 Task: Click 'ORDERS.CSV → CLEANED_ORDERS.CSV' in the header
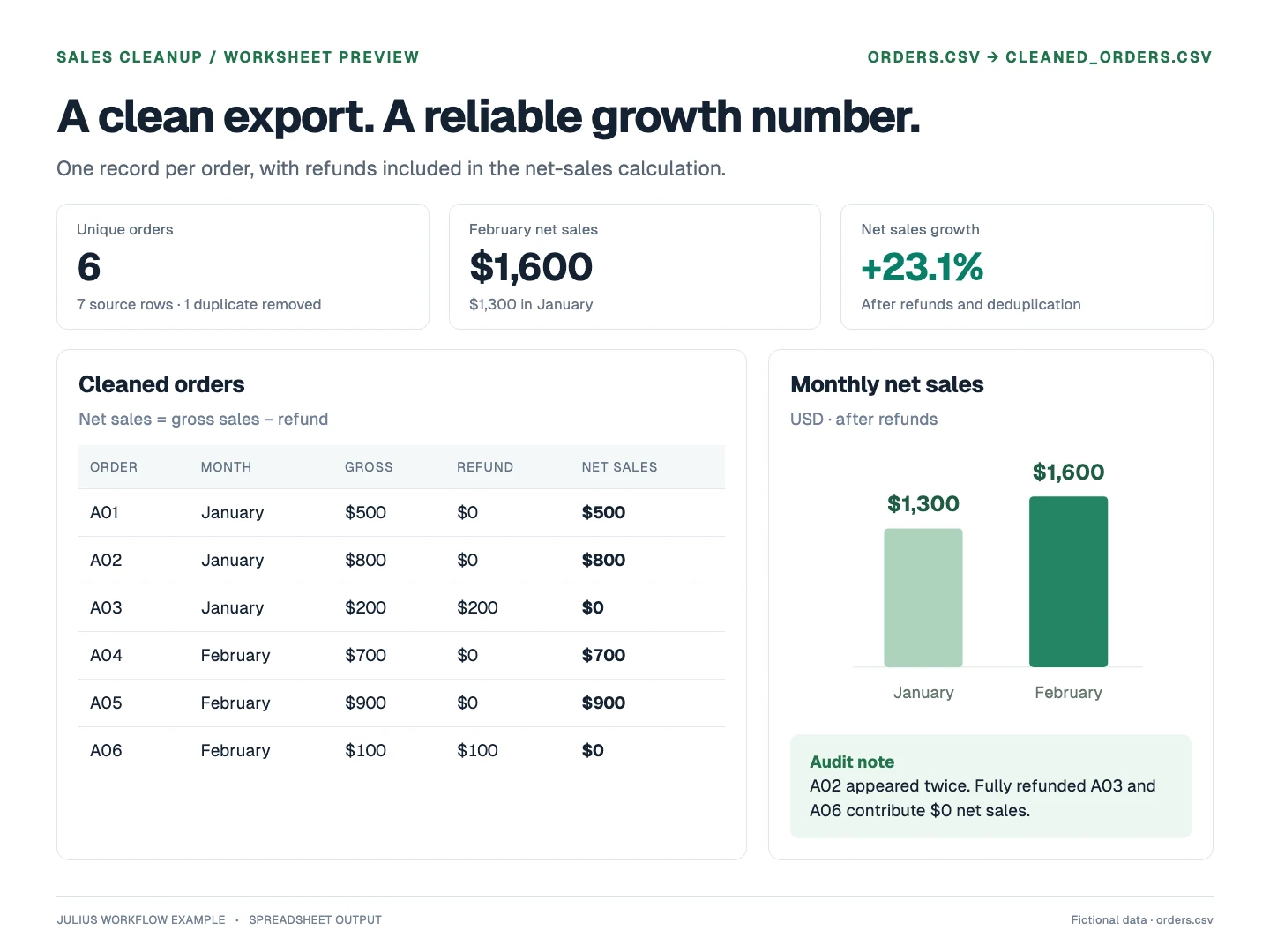click(x=1040, y=57)
